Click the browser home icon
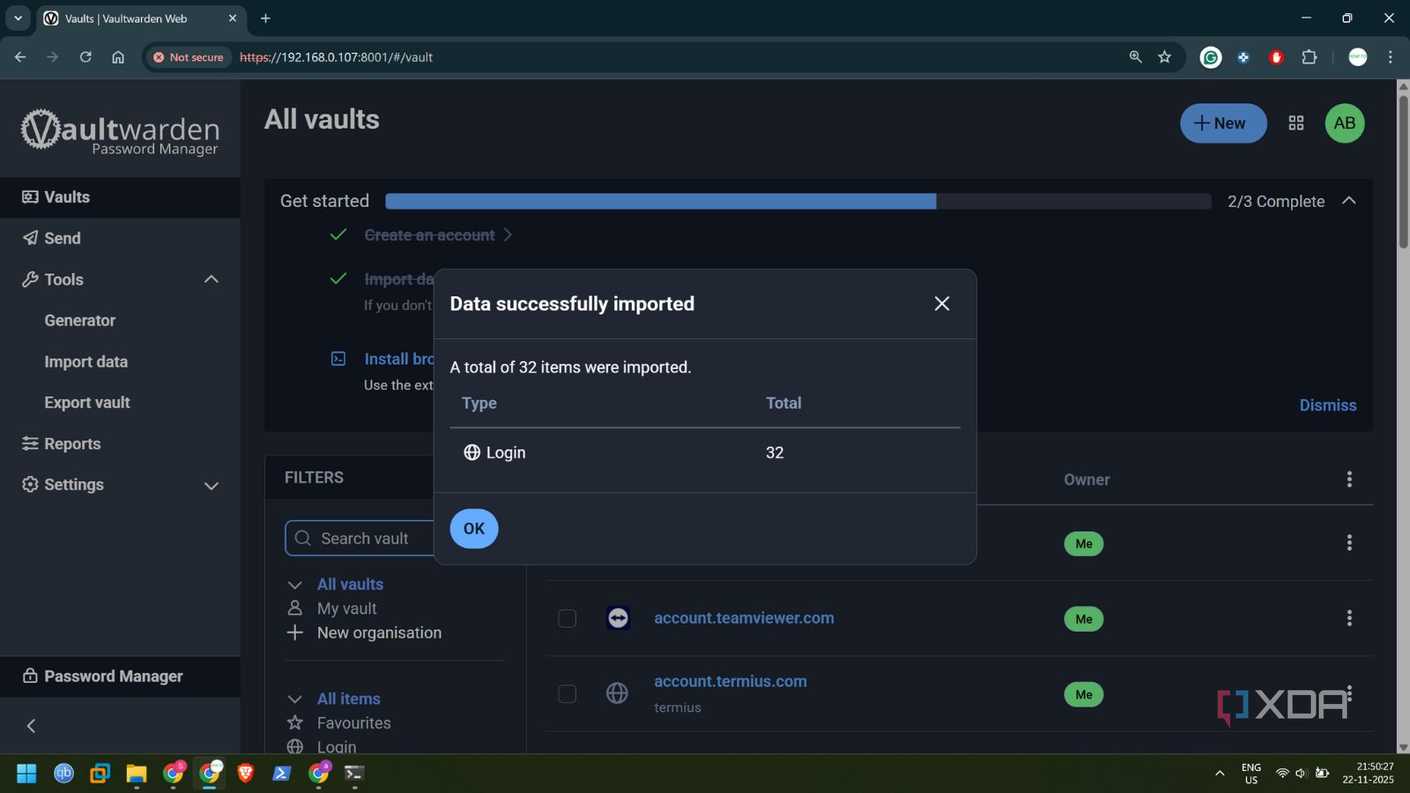Viewport: 1410px width, 793px height. pyautogui.click(x=118, y=57)
